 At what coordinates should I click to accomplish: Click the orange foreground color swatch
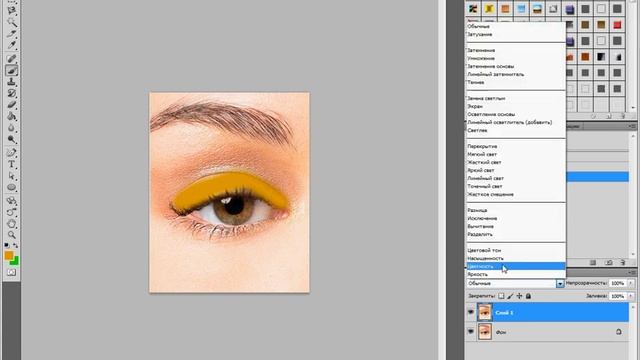(x=9, y=256)
